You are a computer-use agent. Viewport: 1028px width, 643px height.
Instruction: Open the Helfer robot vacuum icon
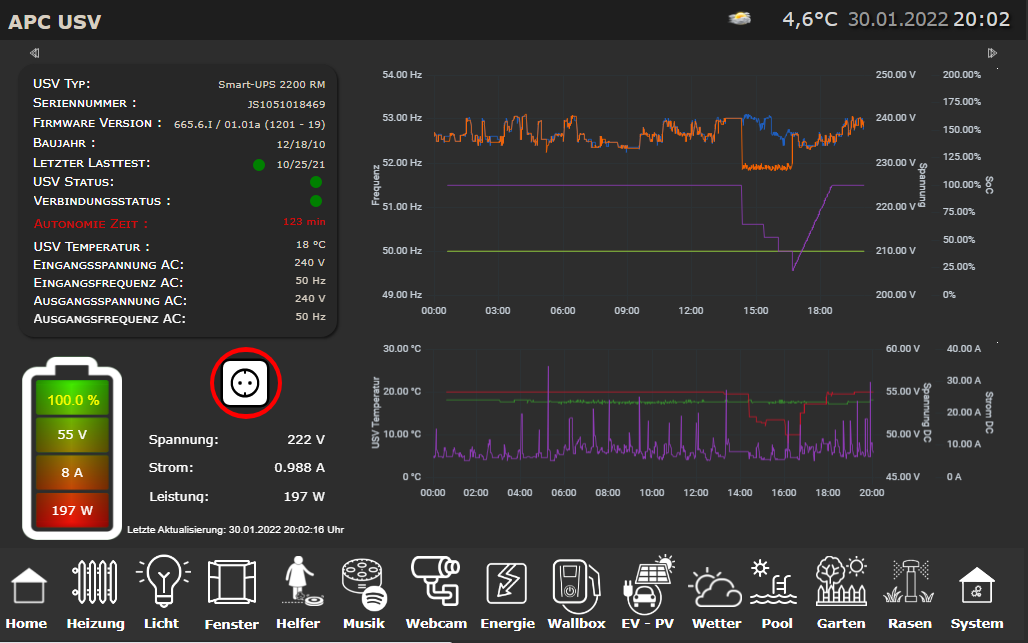(301, 581)
